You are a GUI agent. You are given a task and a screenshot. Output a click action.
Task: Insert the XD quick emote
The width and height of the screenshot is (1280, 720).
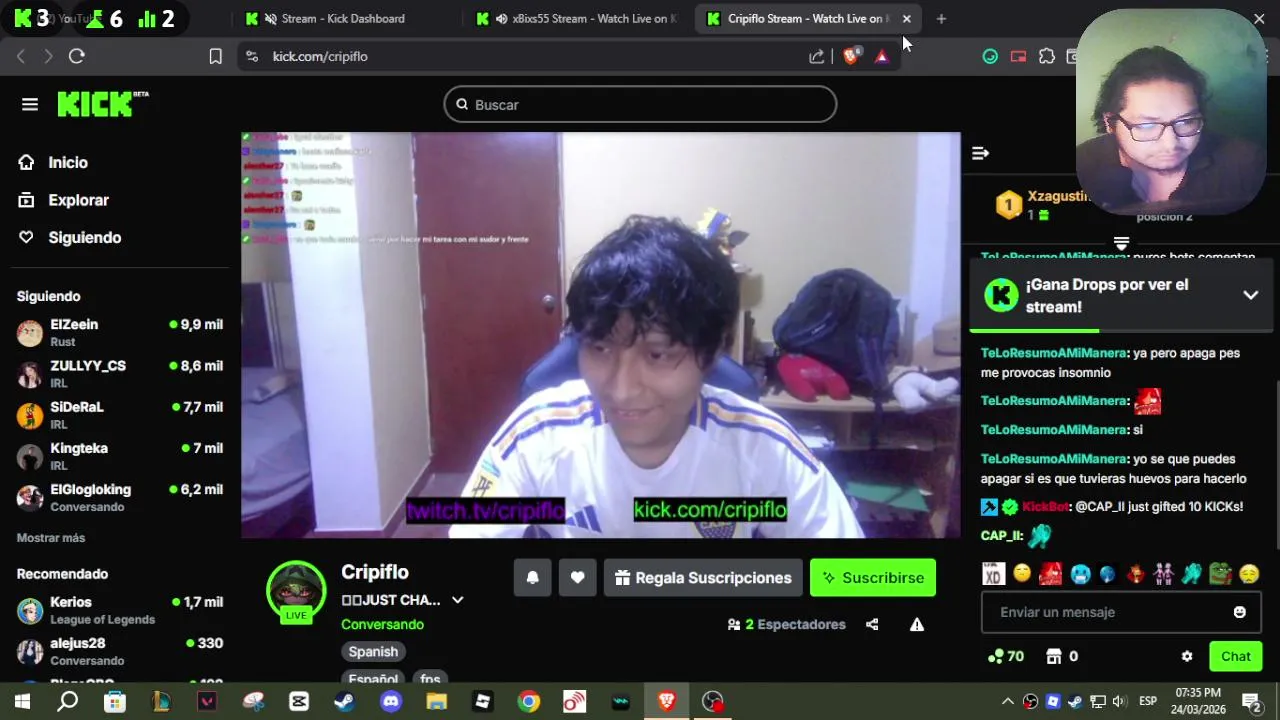pos(992,574)
